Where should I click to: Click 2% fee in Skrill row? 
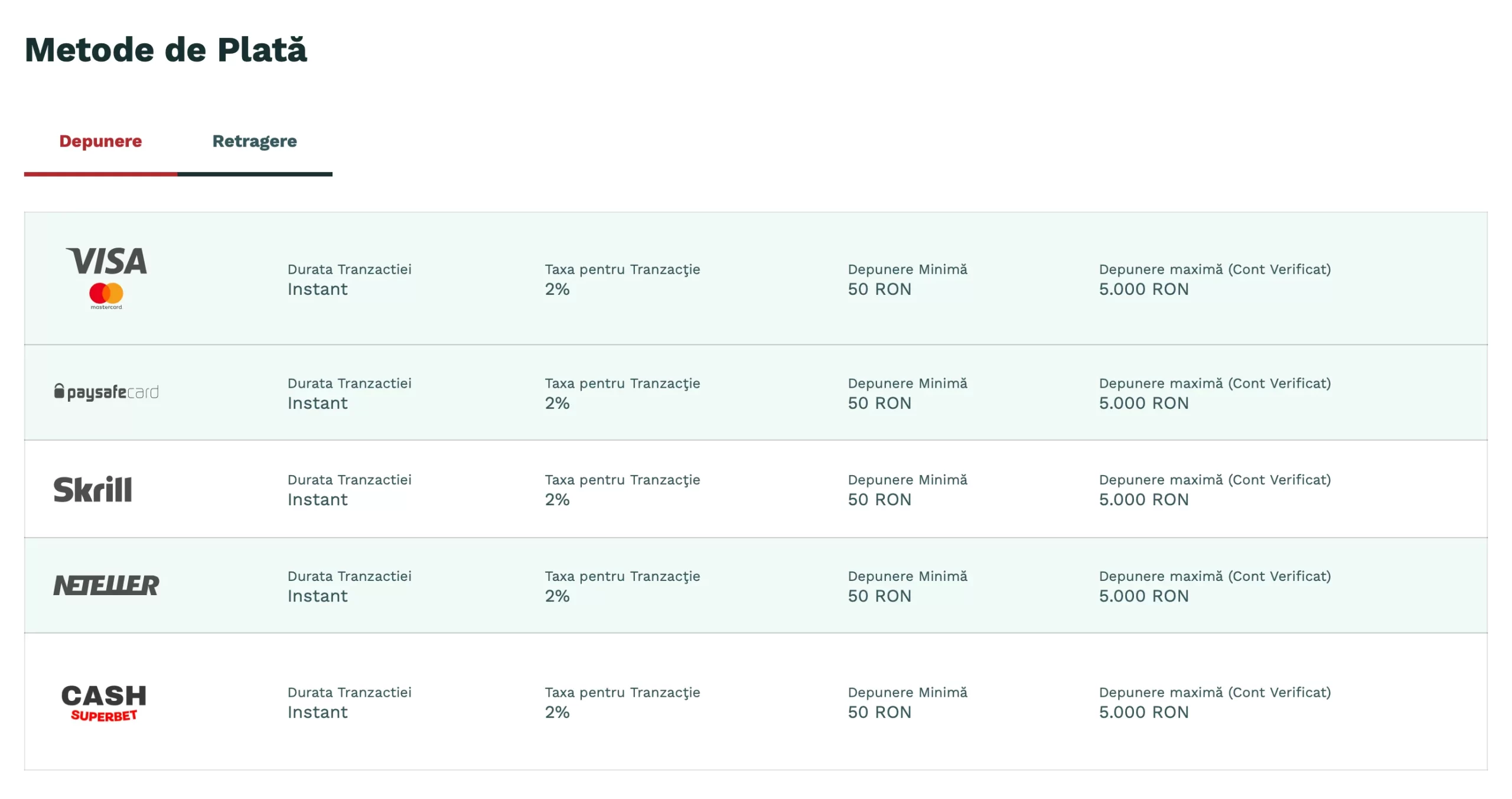click(x=557, y=500)
